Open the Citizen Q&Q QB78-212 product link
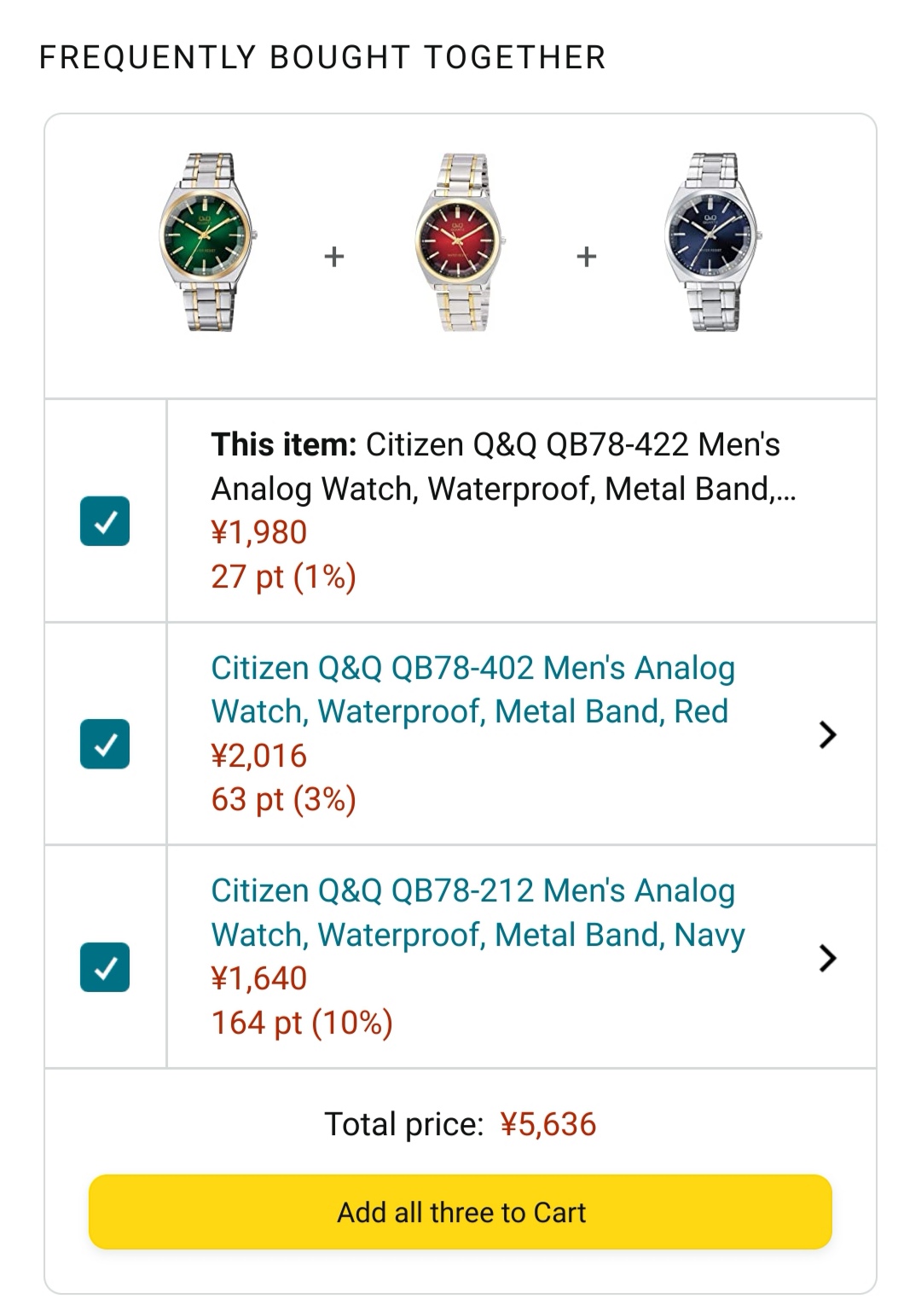The height and width of the screenshot is (1316, 921). pos(478,913)
